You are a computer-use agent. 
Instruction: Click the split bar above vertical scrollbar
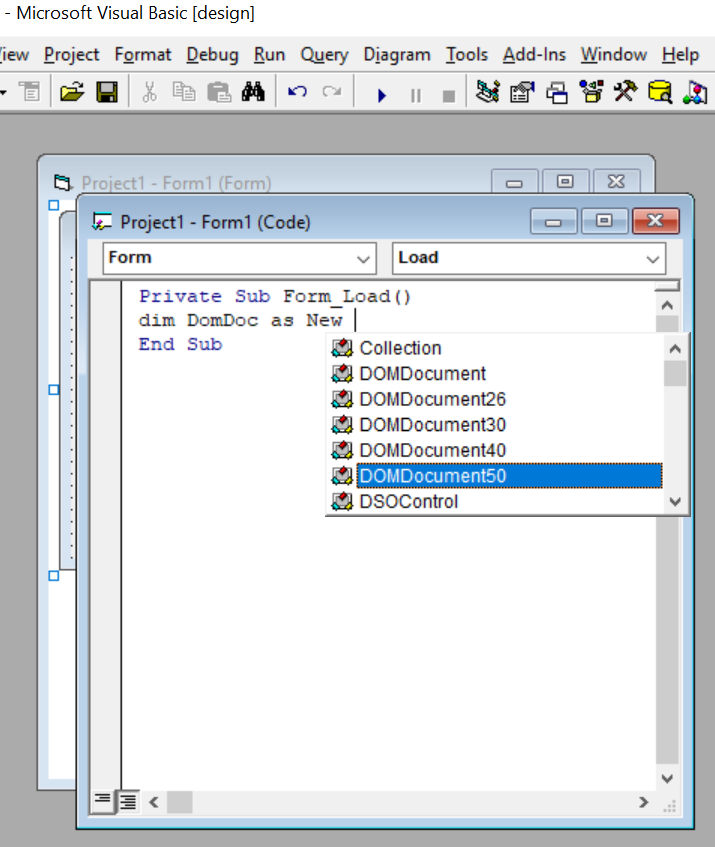click(x=667, y=286)
